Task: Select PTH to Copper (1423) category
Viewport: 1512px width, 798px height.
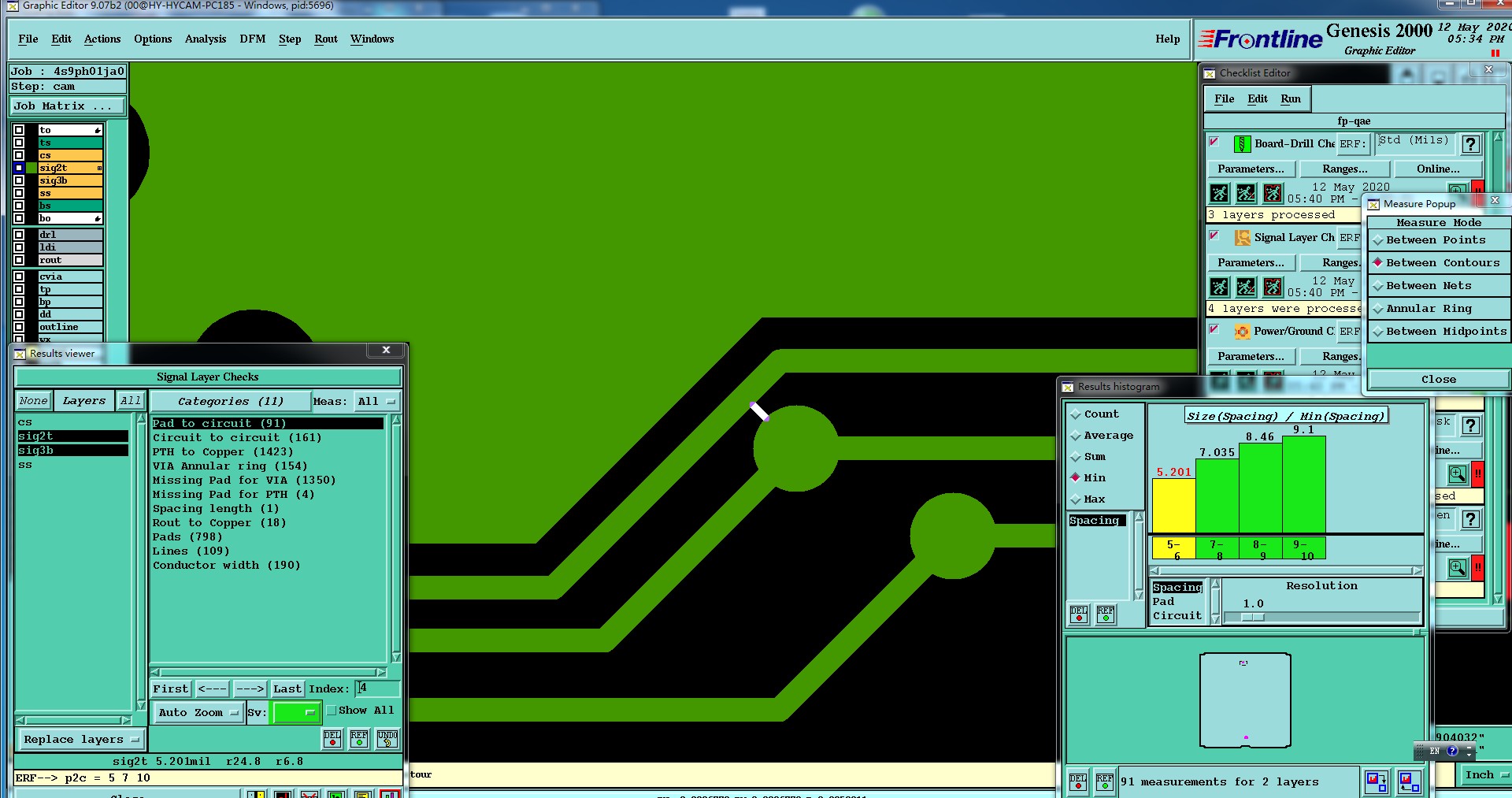Action: 223,451
